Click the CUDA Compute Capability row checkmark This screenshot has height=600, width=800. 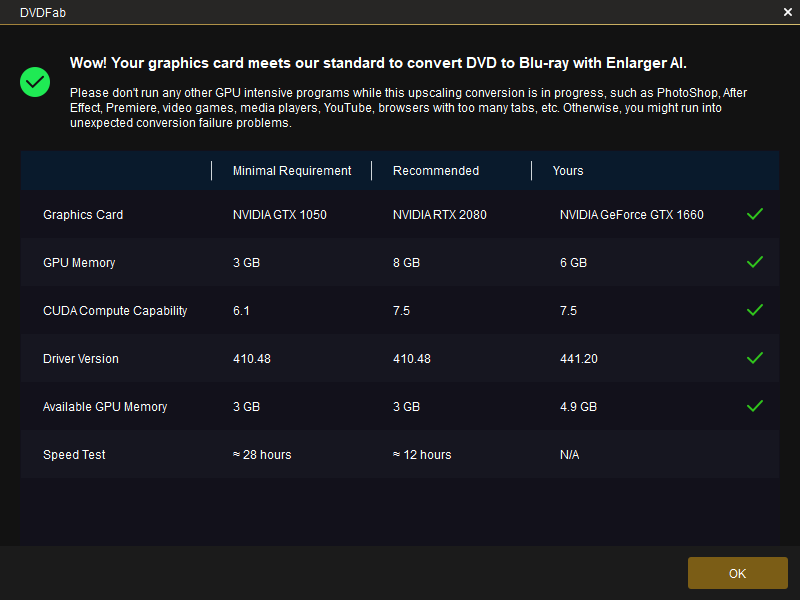click(755, 310)
